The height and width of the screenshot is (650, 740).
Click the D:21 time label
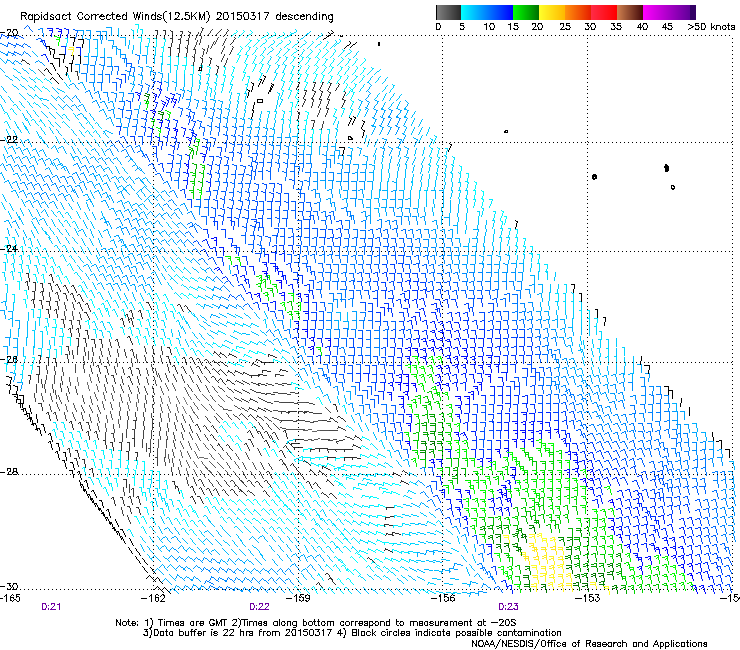coord(51,607)
